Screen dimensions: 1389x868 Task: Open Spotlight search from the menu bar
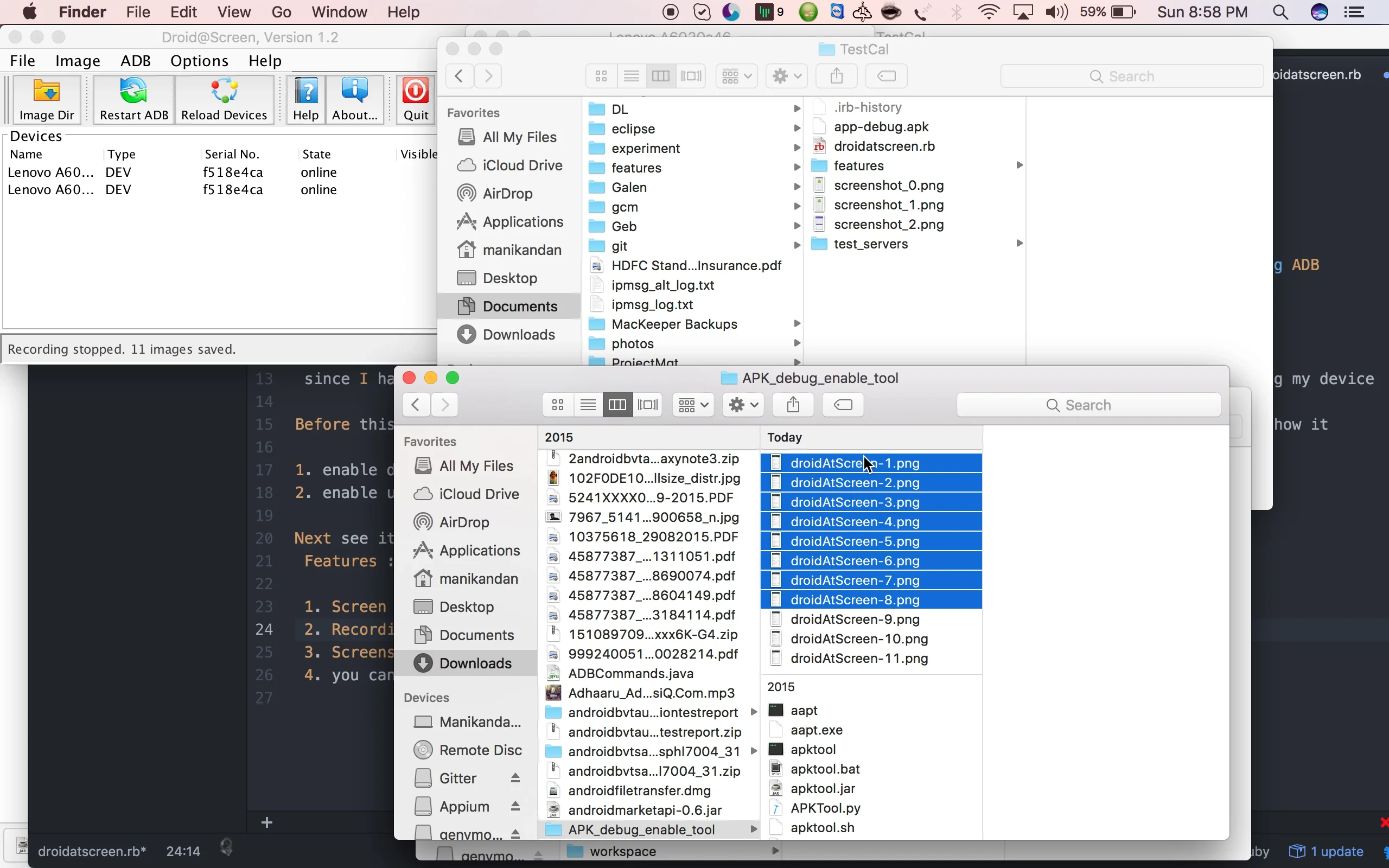[x=1280, y=12]
